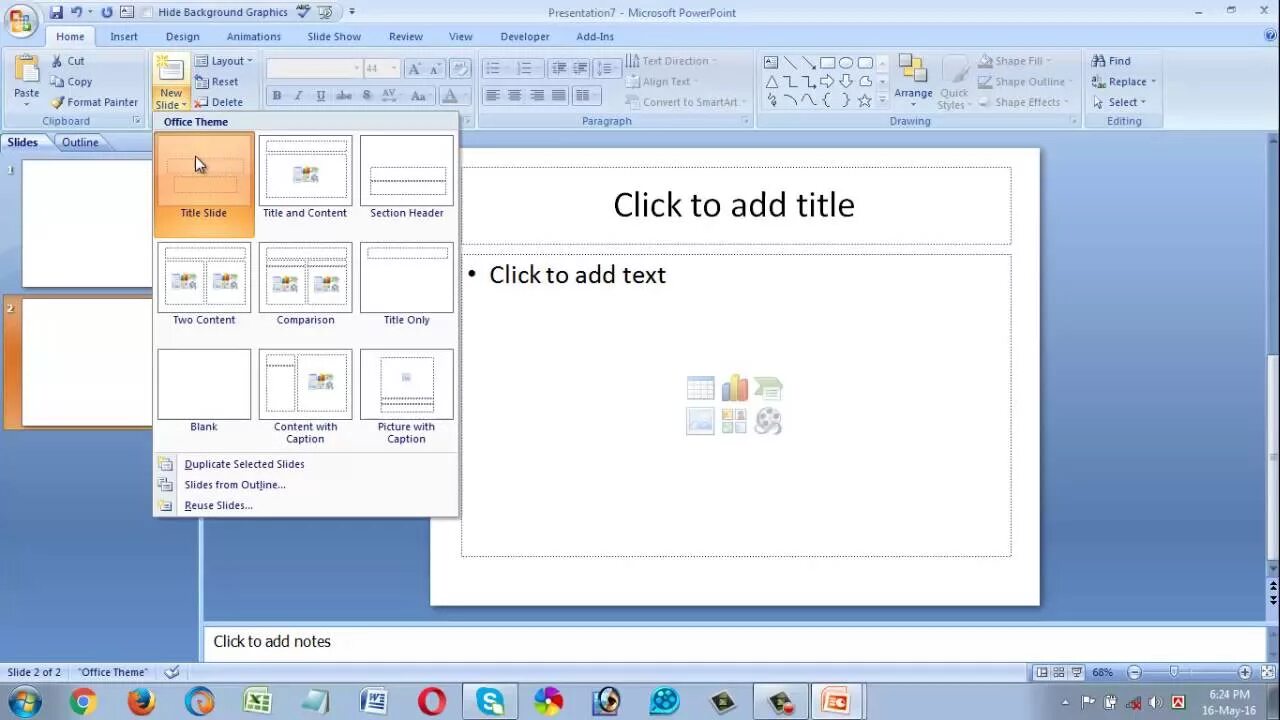Insert media clip placeholder icon
The width and height of the screenshot is (1280, 720).
(768, 421)
